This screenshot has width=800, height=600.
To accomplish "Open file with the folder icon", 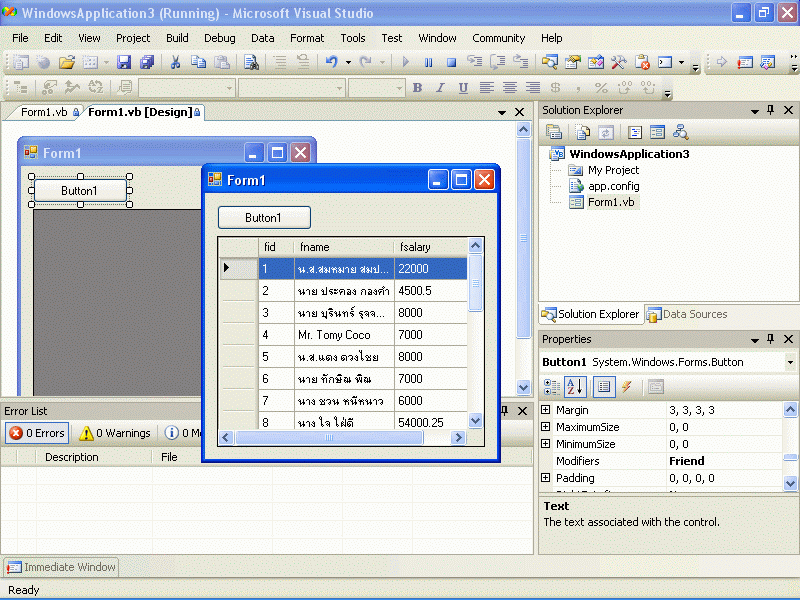I will point(67,62).
